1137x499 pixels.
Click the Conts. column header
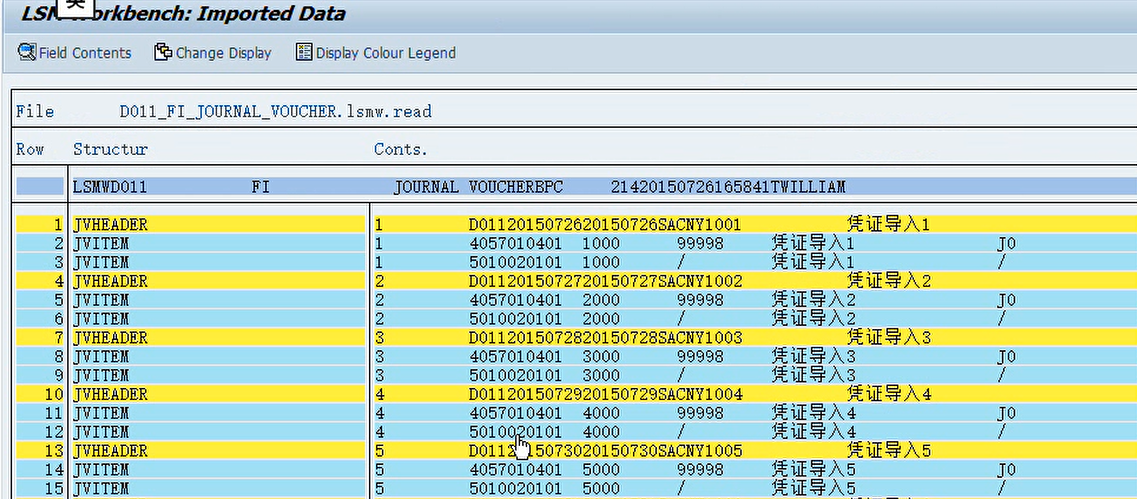tap(401, 149)
